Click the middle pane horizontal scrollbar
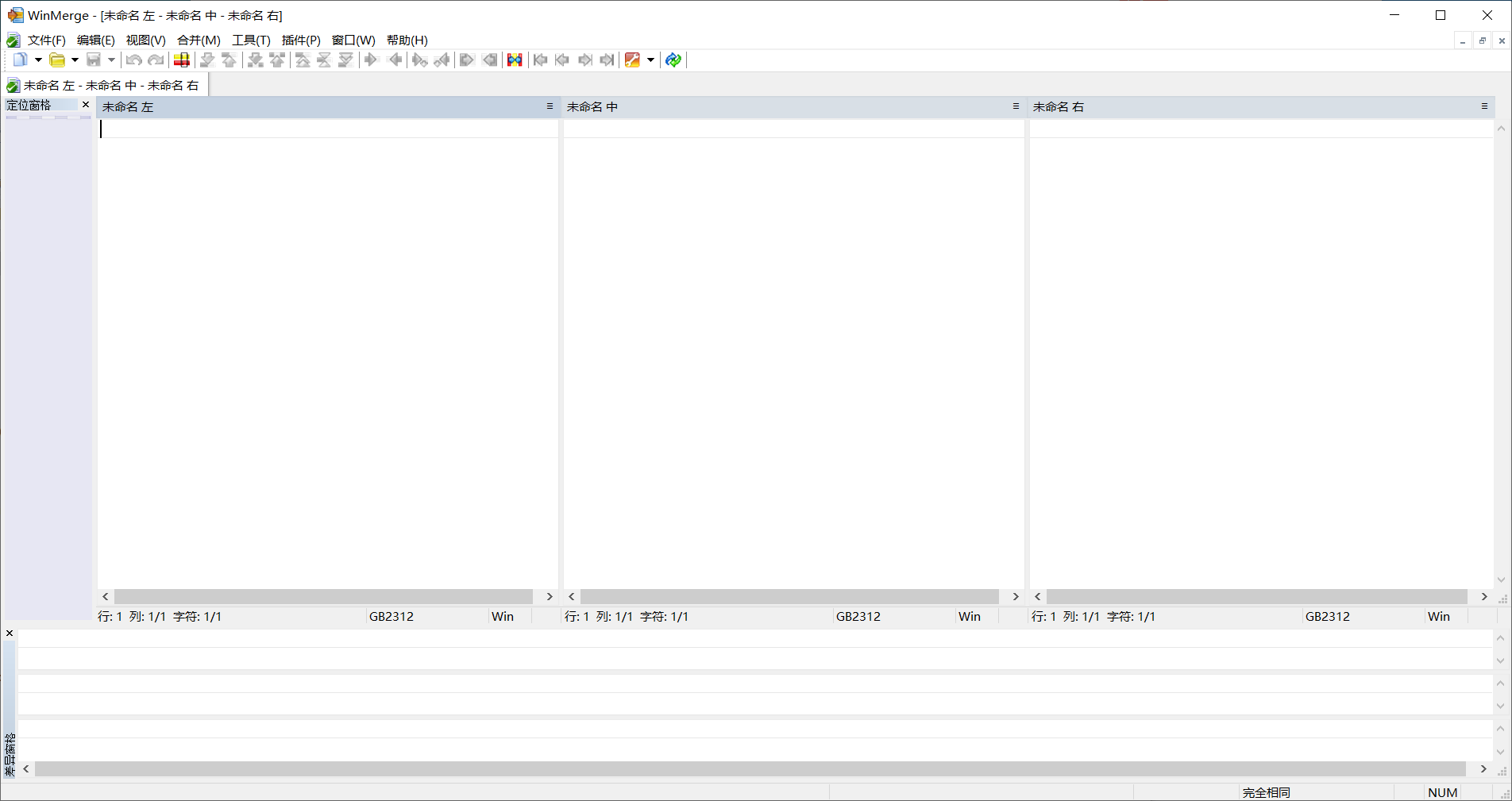This screenshot has width=1512, height=801. click(789, 596)
